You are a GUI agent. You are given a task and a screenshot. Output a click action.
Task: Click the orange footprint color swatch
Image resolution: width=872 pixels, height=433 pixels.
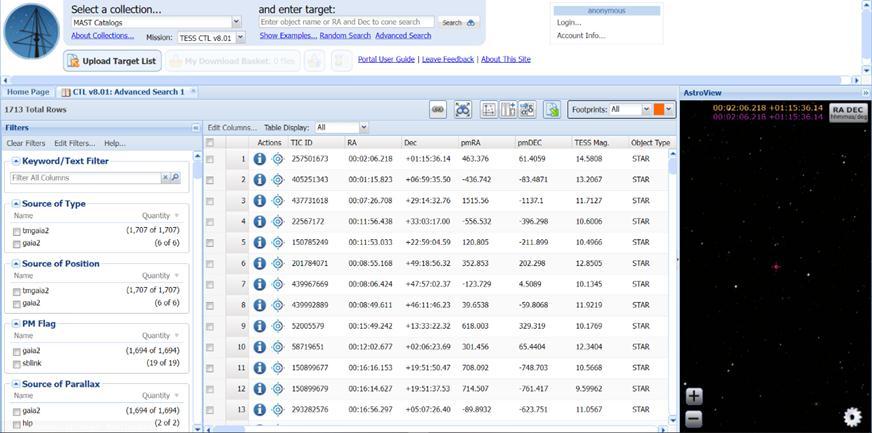[659, 109]
